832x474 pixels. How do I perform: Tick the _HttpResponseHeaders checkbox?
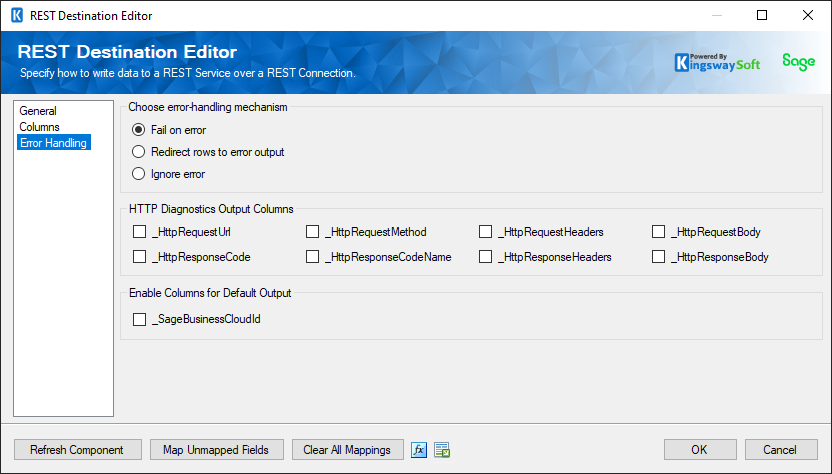click(x=486, y=257)
